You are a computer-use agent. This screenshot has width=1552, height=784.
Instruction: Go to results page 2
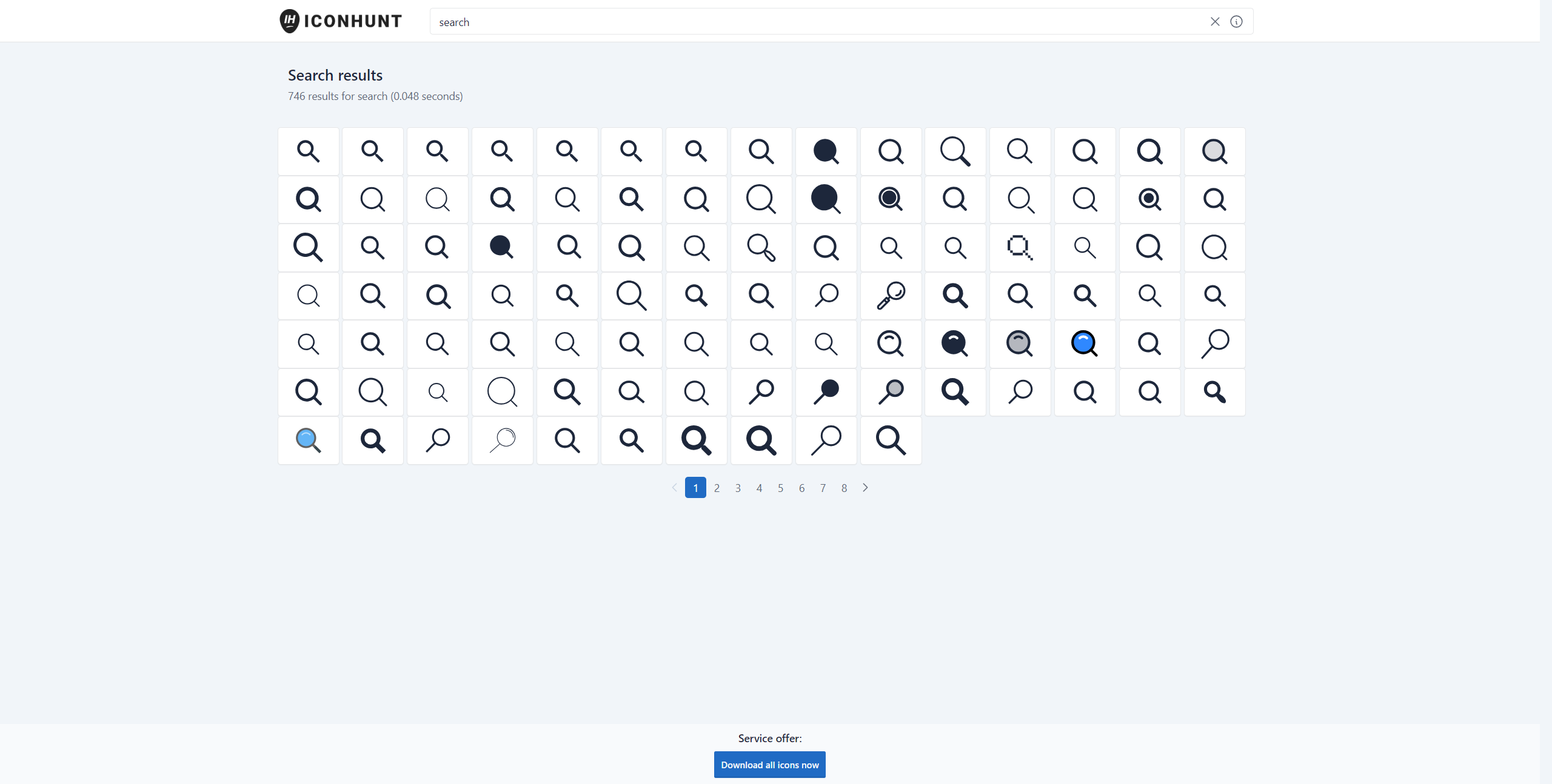click(x=717, y=488)
